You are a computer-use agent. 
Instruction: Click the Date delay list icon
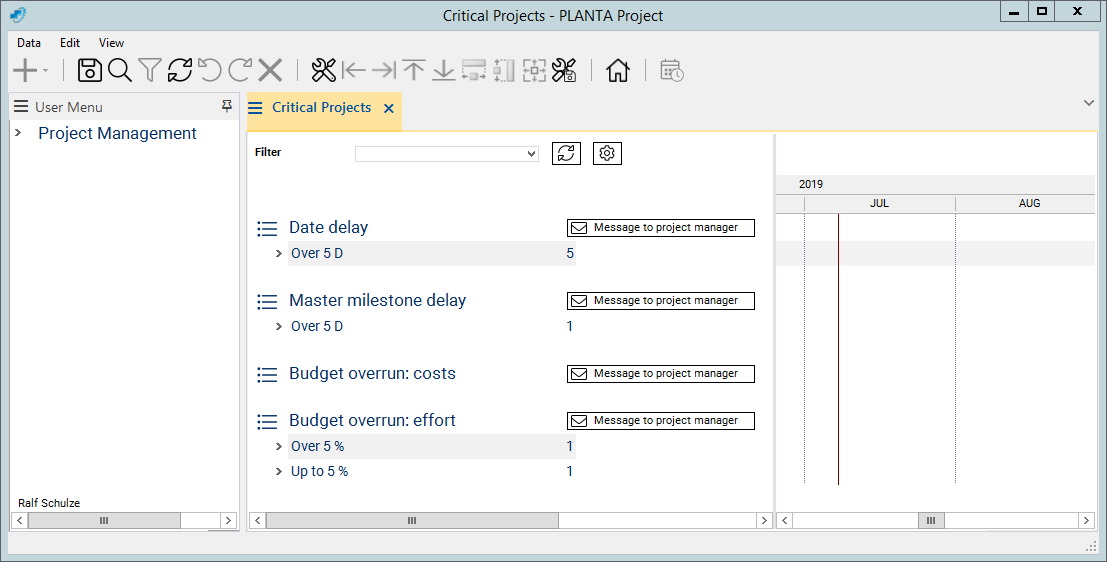267,228
